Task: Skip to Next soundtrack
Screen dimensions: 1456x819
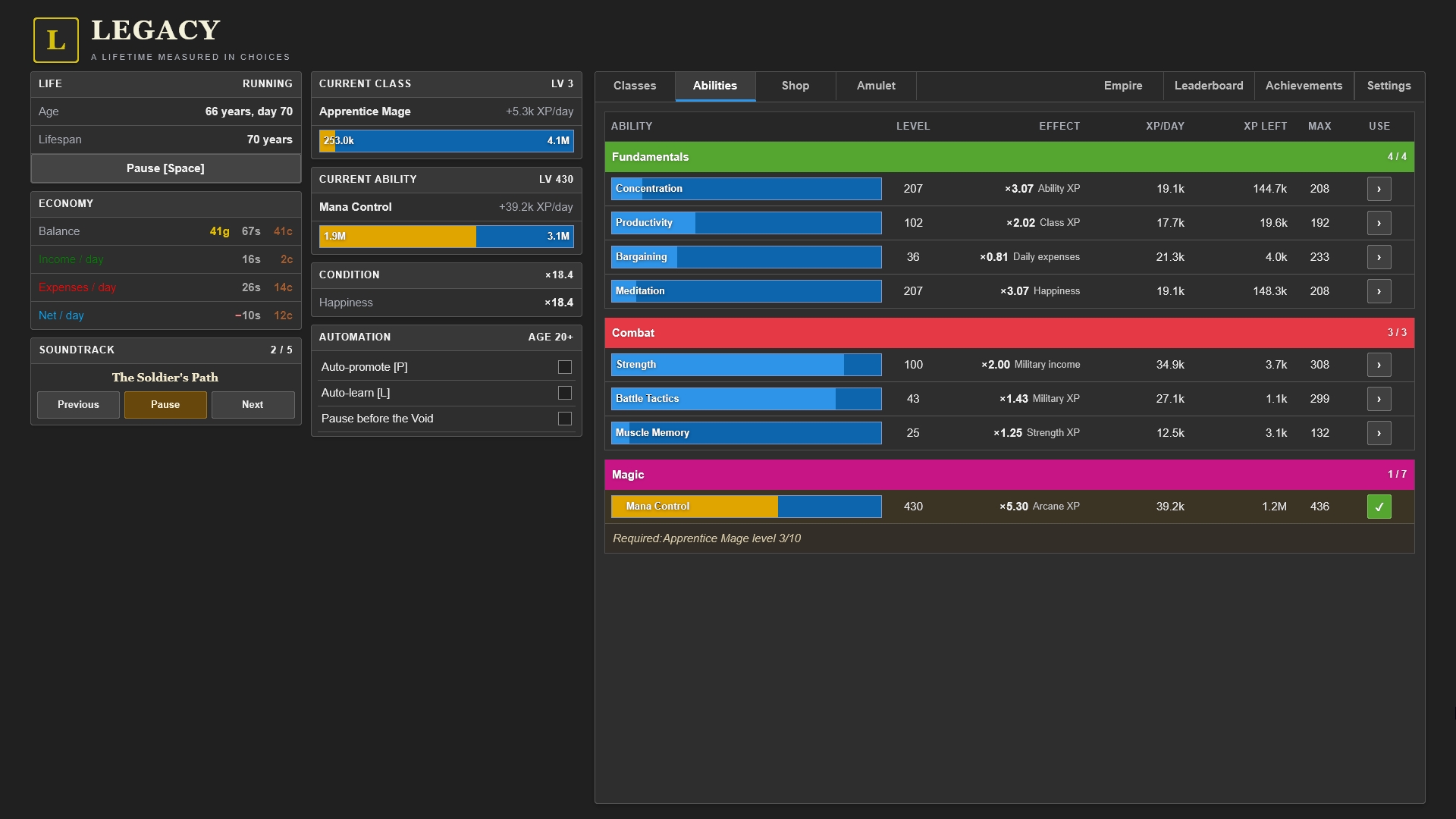Action: [253, 405]
